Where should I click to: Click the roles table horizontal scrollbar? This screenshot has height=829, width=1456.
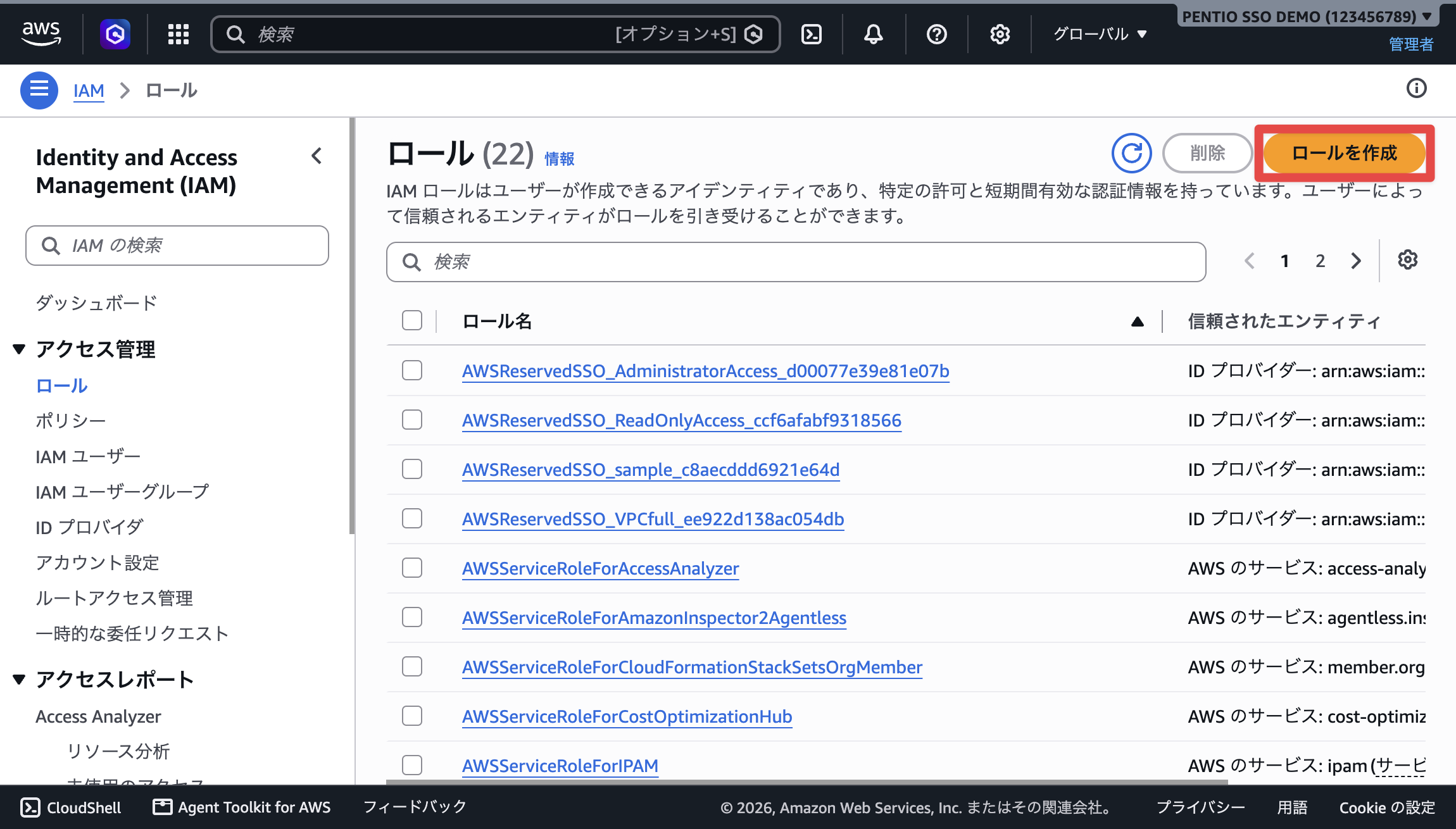(807, 782)
